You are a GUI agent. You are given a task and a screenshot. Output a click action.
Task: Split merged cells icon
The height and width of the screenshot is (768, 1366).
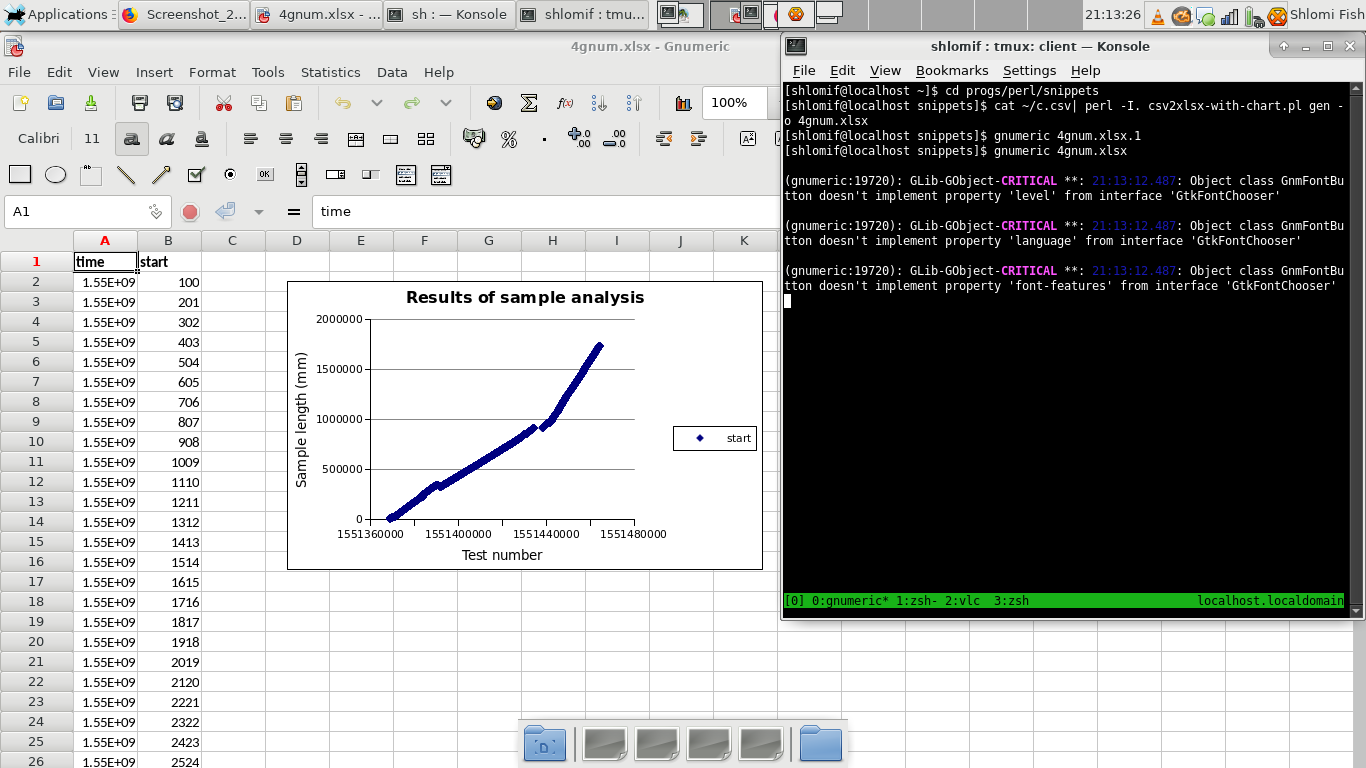pyautogui.click(x=426, y=139)
